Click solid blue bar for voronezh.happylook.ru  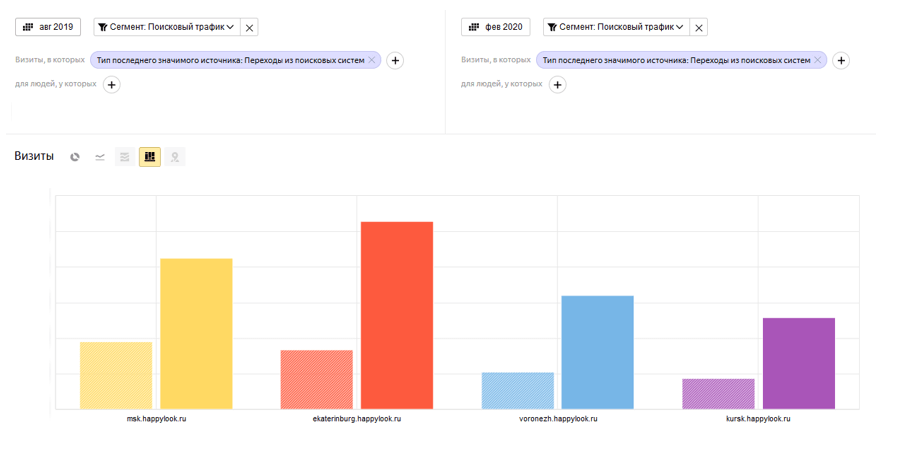[598, 352]
